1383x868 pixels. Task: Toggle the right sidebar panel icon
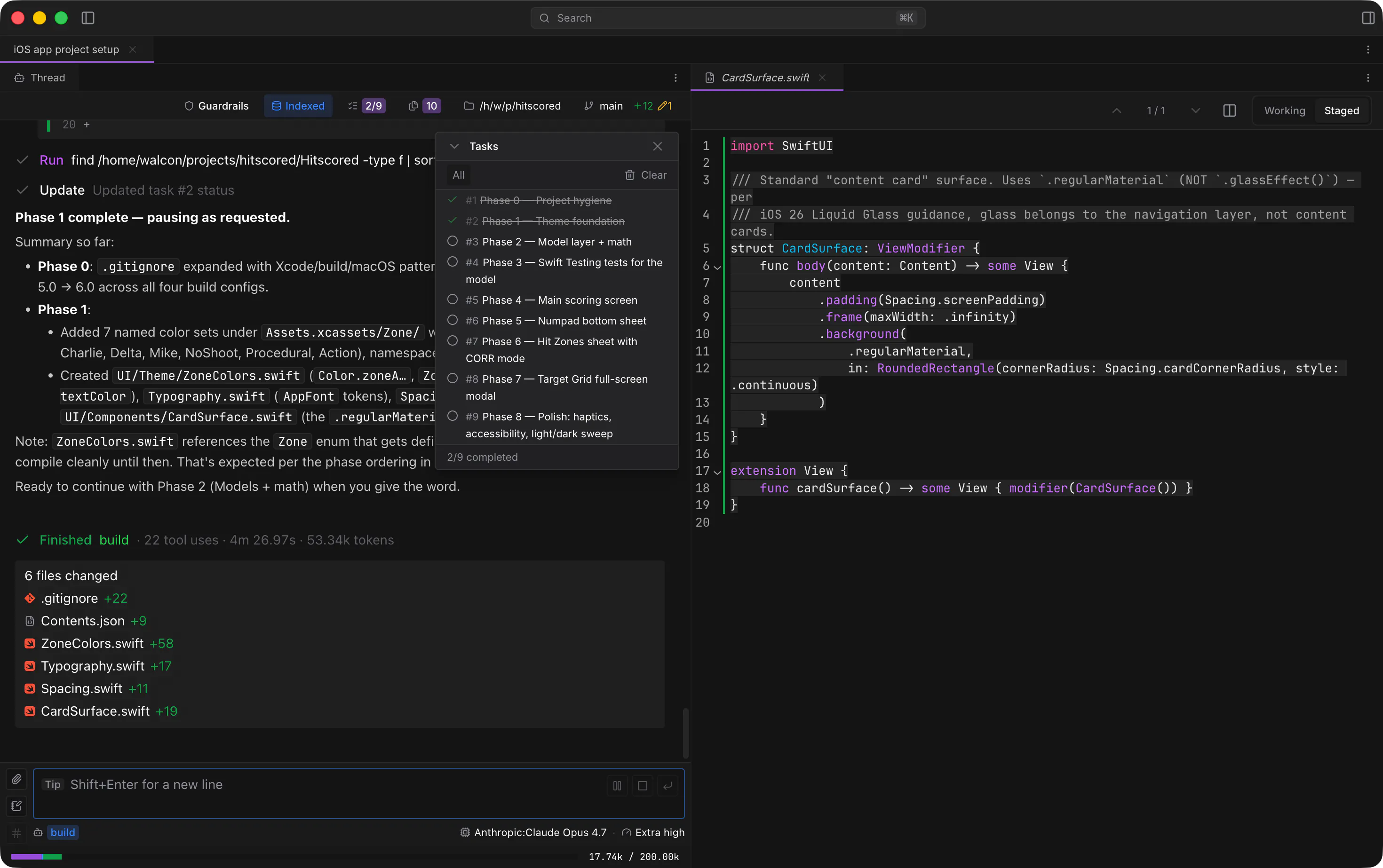tap(1368, 18)
